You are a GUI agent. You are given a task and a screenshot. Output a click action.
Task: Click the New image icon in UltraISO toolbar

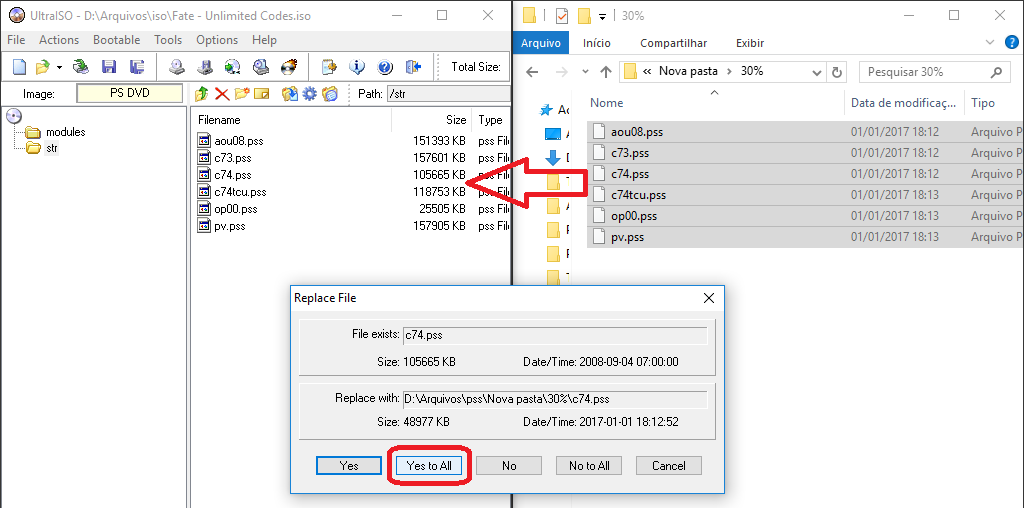click(x=19, y=68)
